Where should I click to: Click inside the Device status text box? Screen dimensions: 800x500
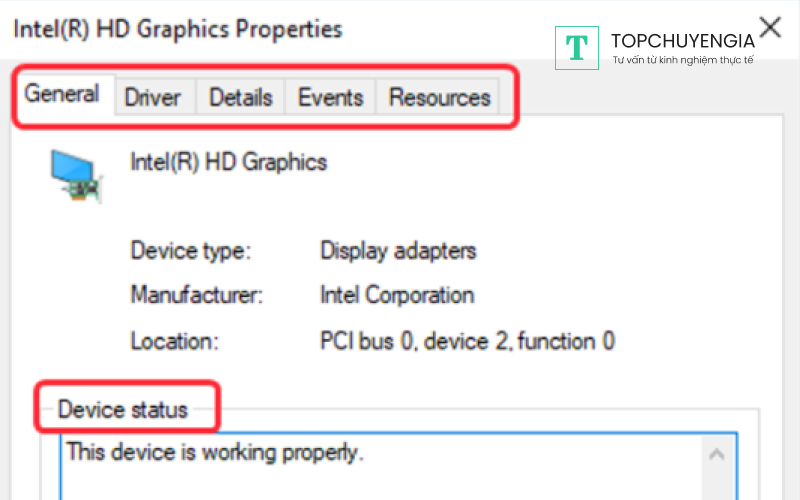[x=400, y=475]
